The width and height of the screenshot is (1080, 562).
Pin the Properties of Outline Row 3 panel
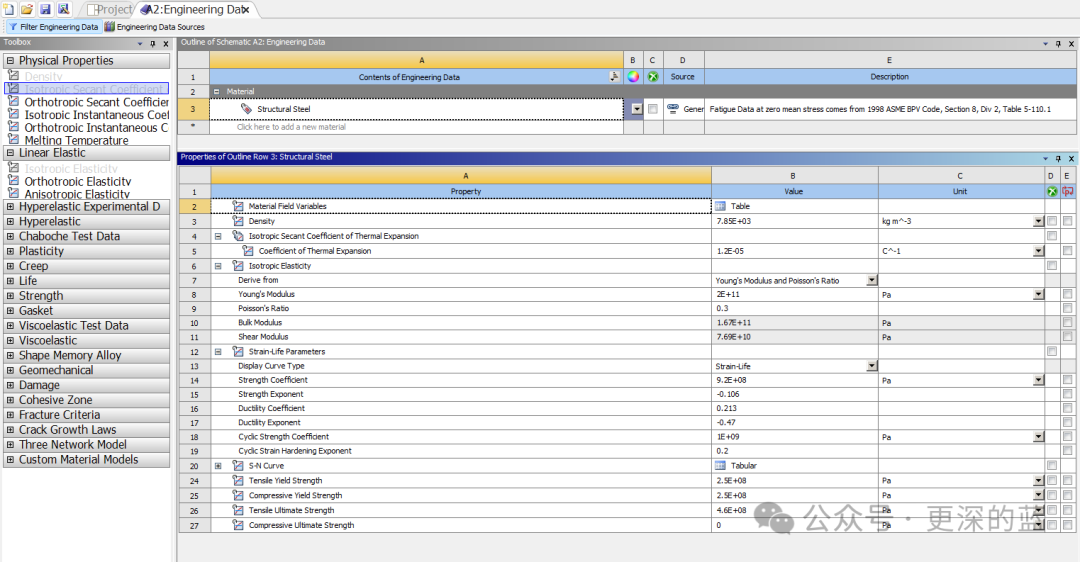(1059, 158)
